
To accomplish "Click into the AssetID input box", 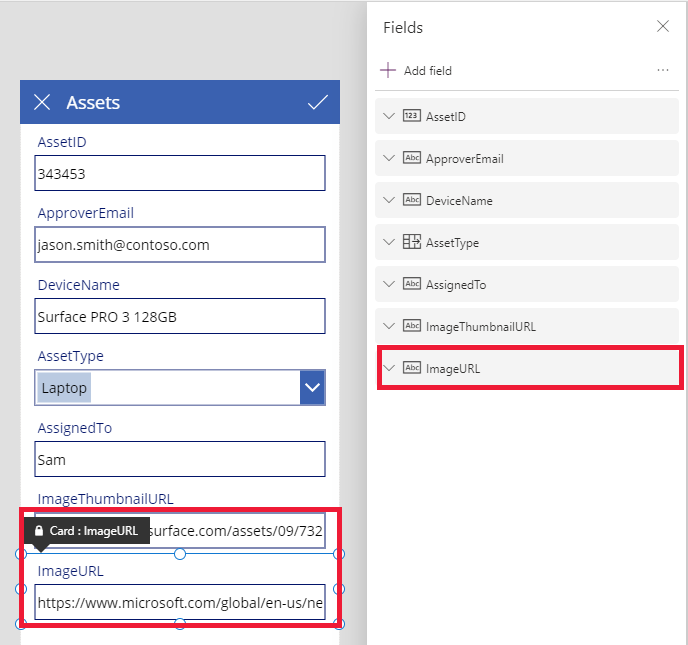I will pyautogui.click(x=180, y=173).
